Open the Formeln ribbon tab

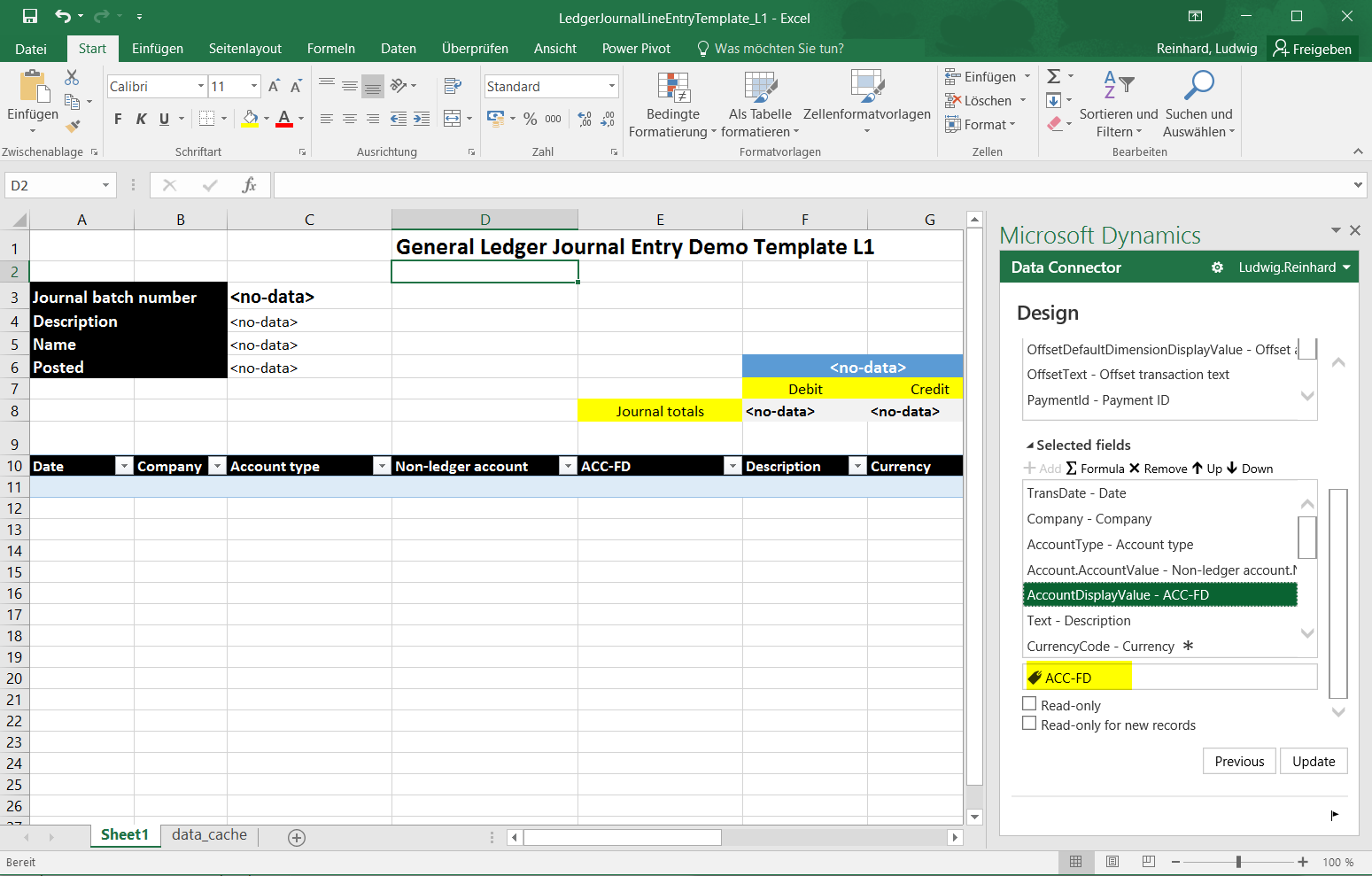(x=330, y=49)
